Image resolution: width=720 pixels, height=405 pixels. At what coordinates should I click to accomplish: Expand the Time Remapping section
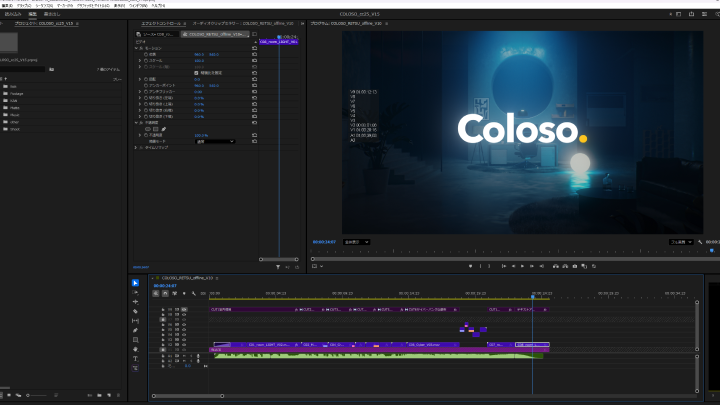pyautogui.click(x=137, y=147)
